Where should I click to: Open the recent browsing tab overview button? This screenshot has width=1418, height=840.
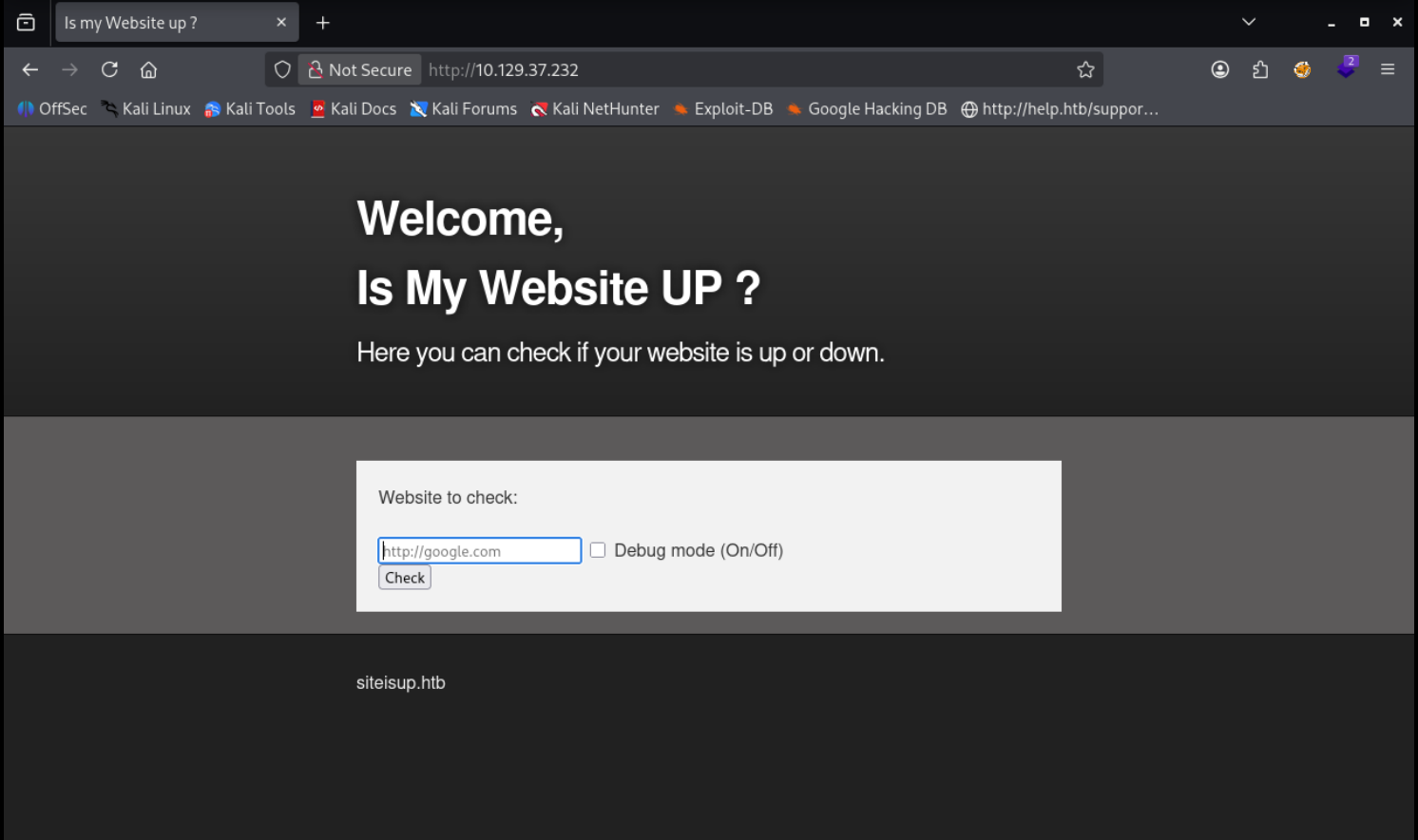click(x=26, y=22)
